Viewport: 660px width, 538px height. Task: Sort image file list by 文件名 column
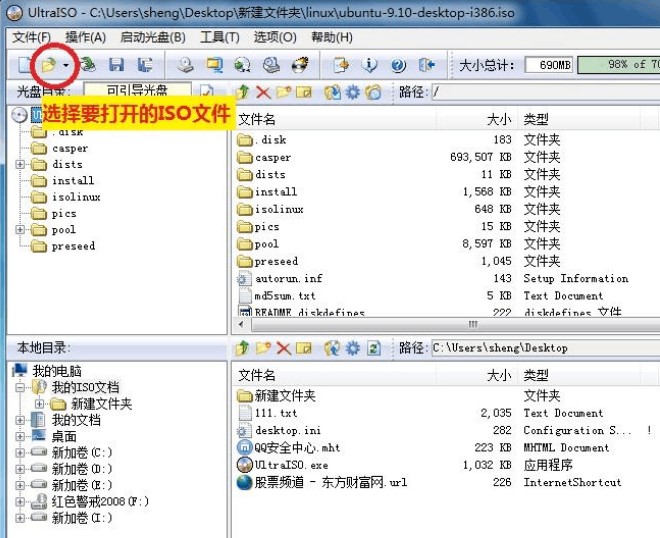pyautogui.click(x=335, y=120)
